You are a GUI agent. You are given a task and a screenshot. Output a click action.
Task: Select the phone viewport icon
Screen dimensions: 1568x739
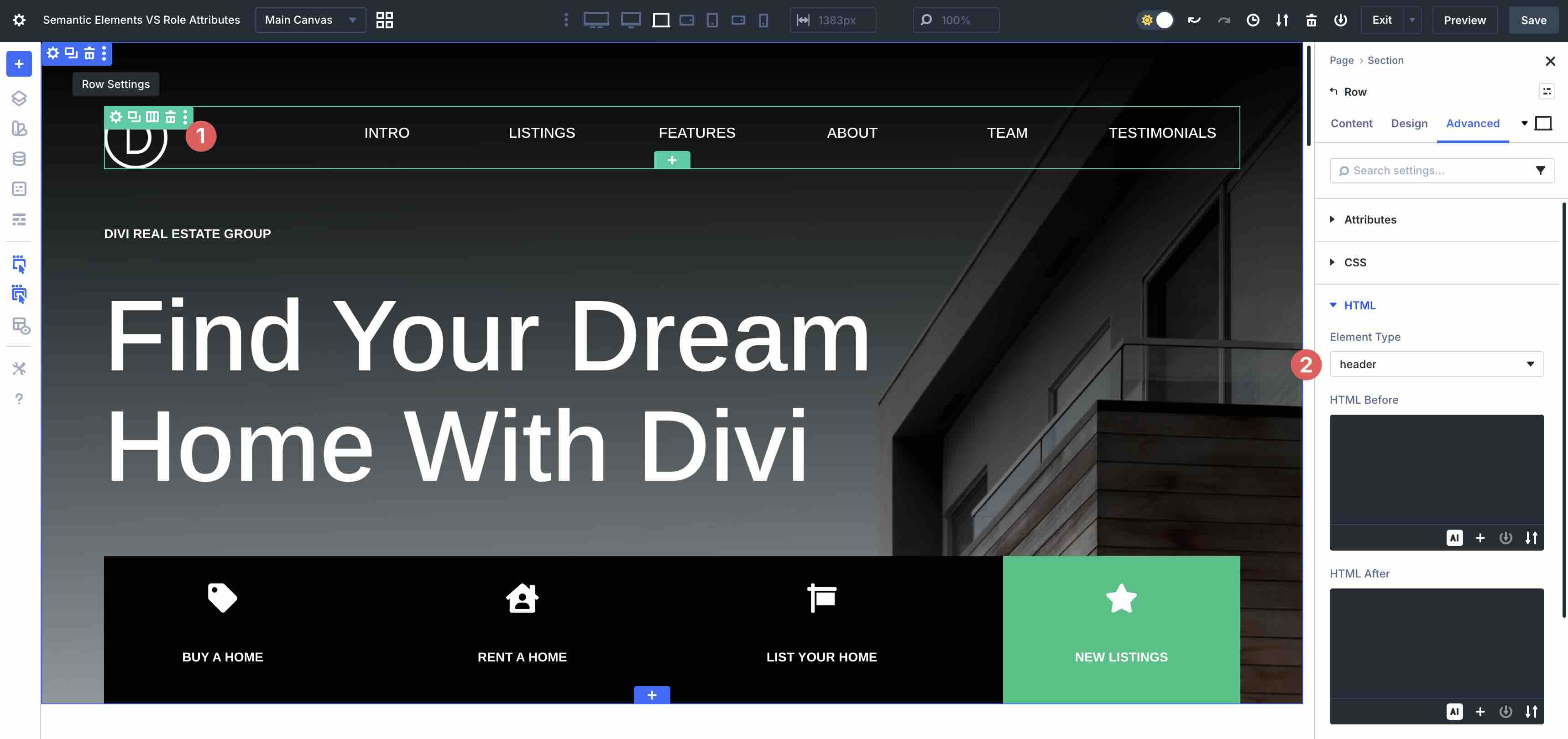[763, 20]
